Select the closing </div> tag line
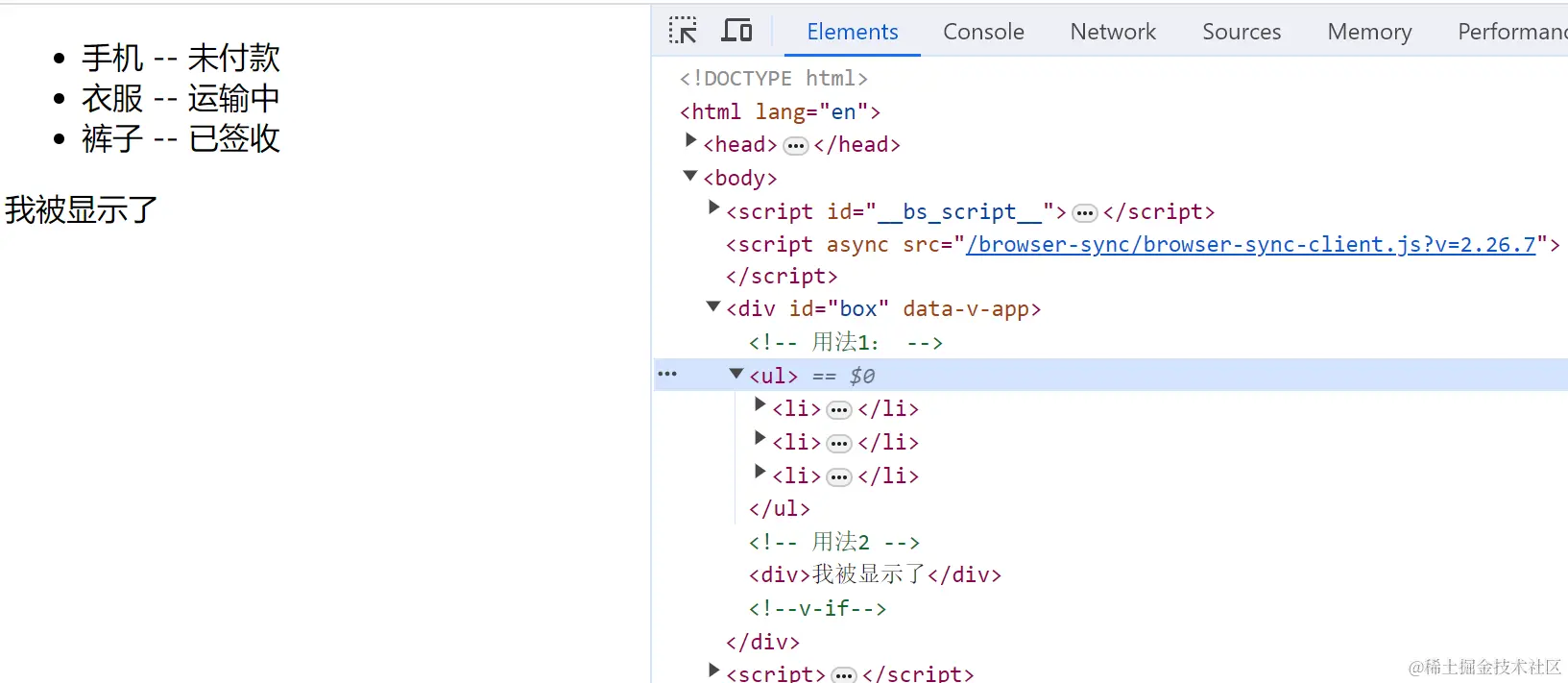This screenshot has width=1568, height=683. click(x=762, y=642)
